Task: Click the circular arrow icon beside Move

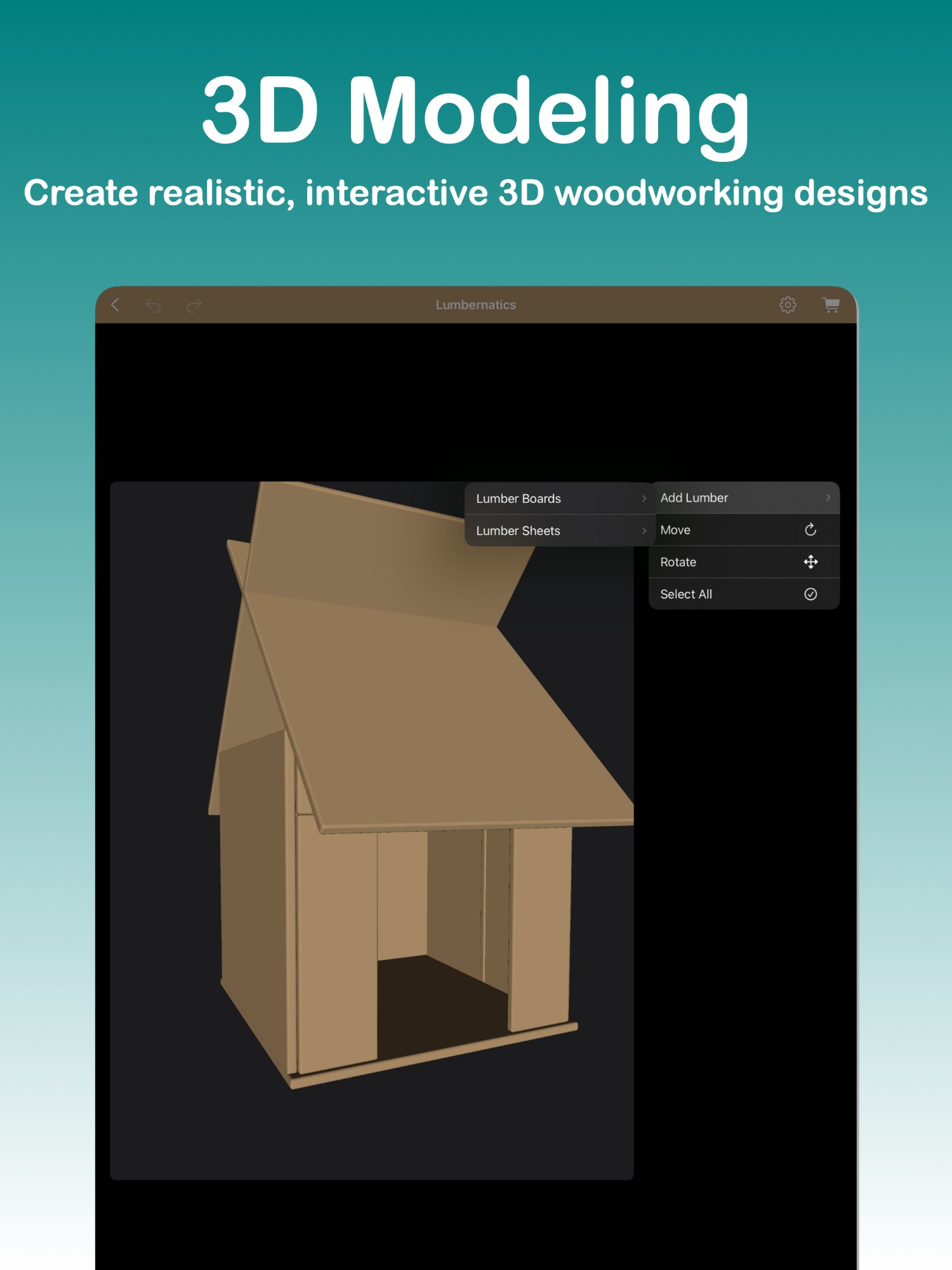Action: (x=810, y=530)
